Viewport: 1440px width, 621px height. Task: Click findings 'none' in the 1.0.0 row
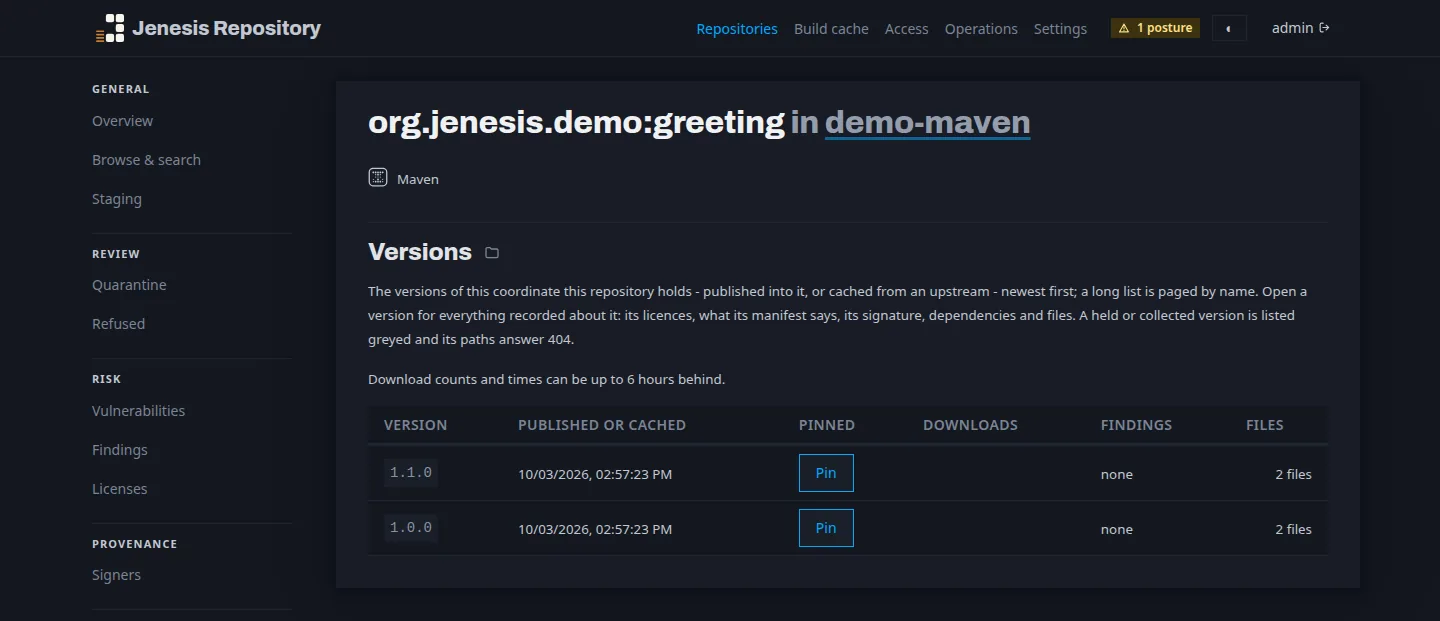1117,529
